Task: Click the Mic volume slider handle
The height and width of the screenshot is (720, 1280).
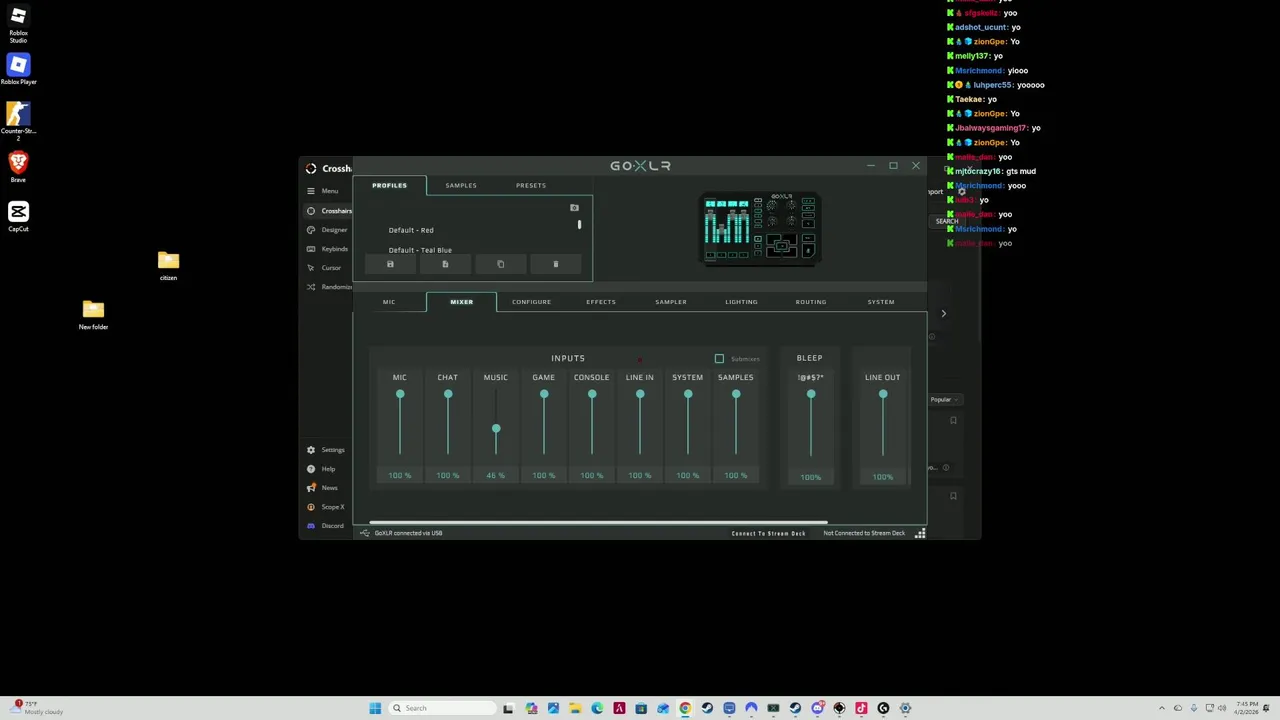Action: click(400, 395)
